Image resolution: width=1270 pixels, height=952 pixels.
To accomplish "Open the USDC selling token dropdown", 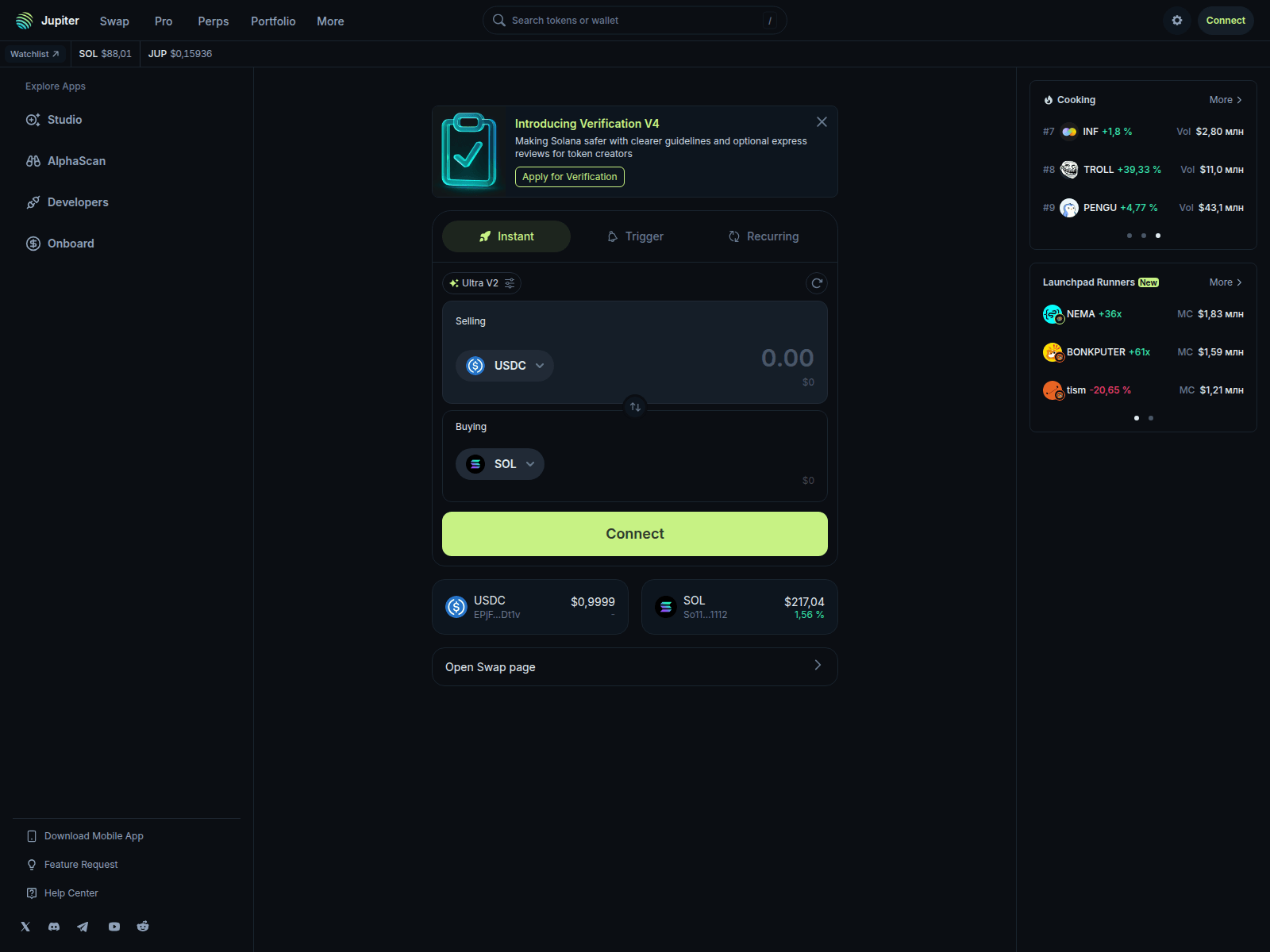I will click(505, 366).
